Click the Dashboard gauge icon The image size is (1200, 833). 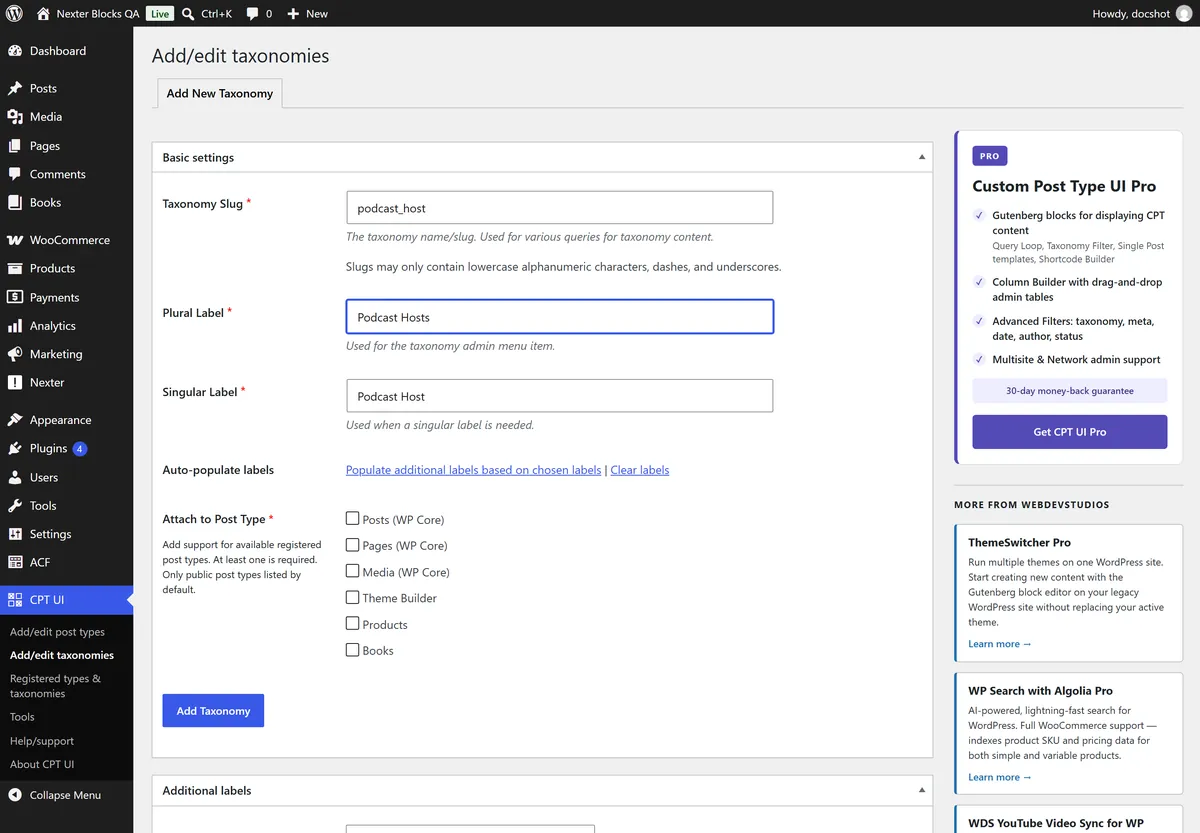15,51
